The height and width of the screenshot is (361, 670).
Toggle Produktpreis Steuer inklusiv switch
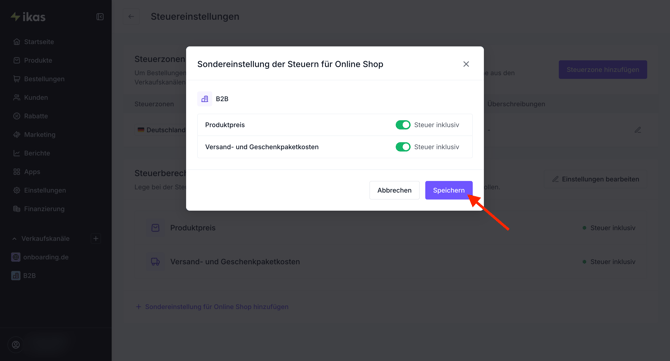pos(403,125)
